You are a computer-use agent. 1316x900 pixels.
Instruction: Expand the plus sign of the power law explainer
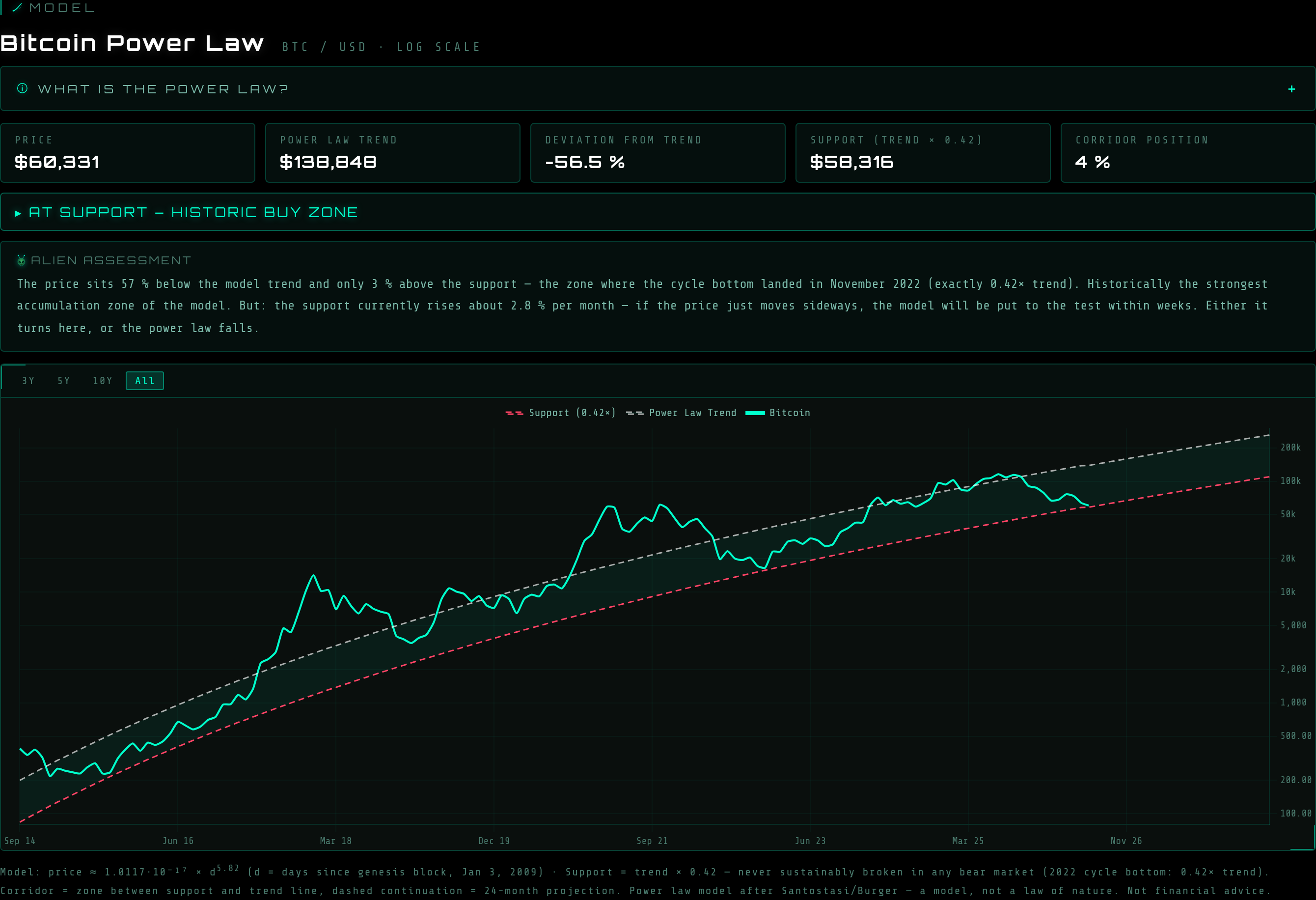(x=1291, y=89)
